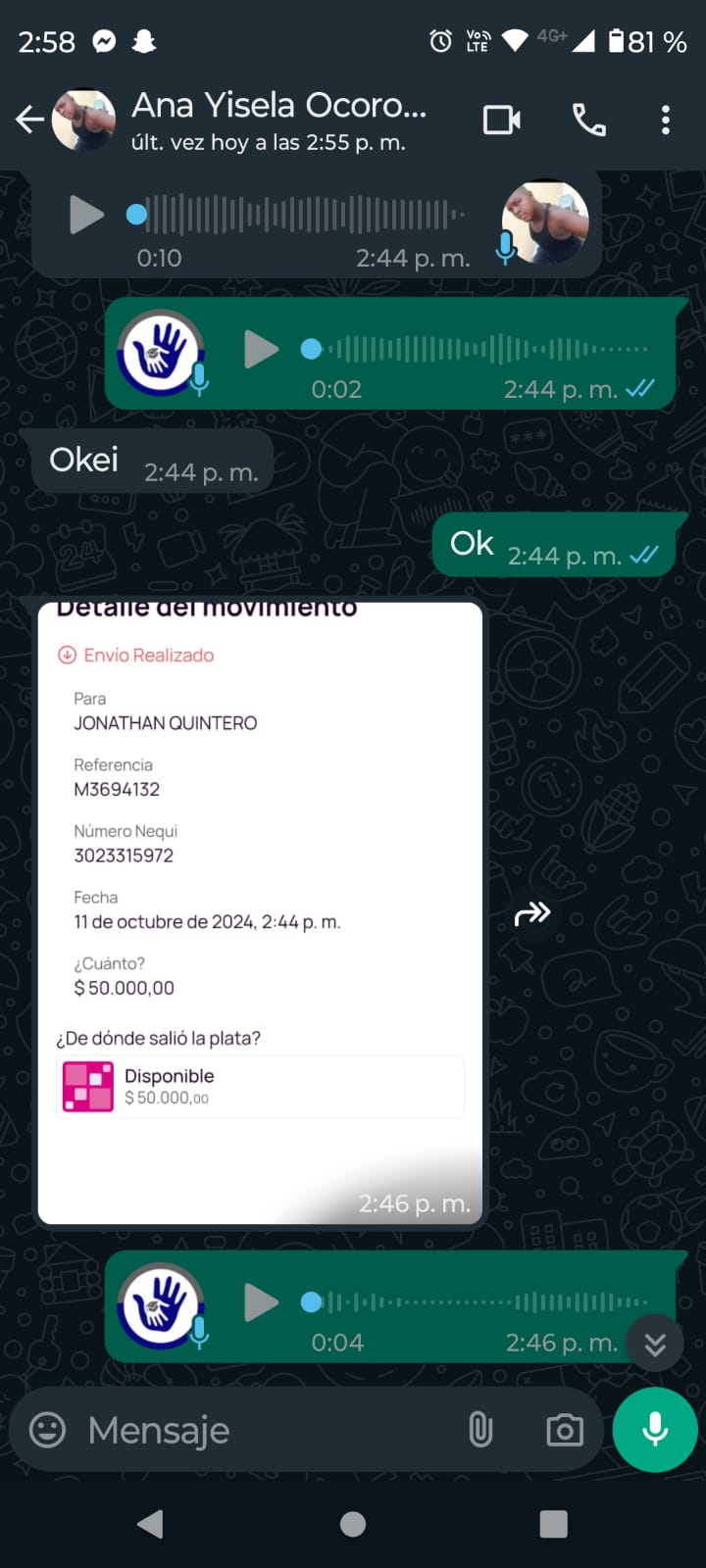Tap the Mensaje text input field

pyautogui.click(x=265, y=1430)
